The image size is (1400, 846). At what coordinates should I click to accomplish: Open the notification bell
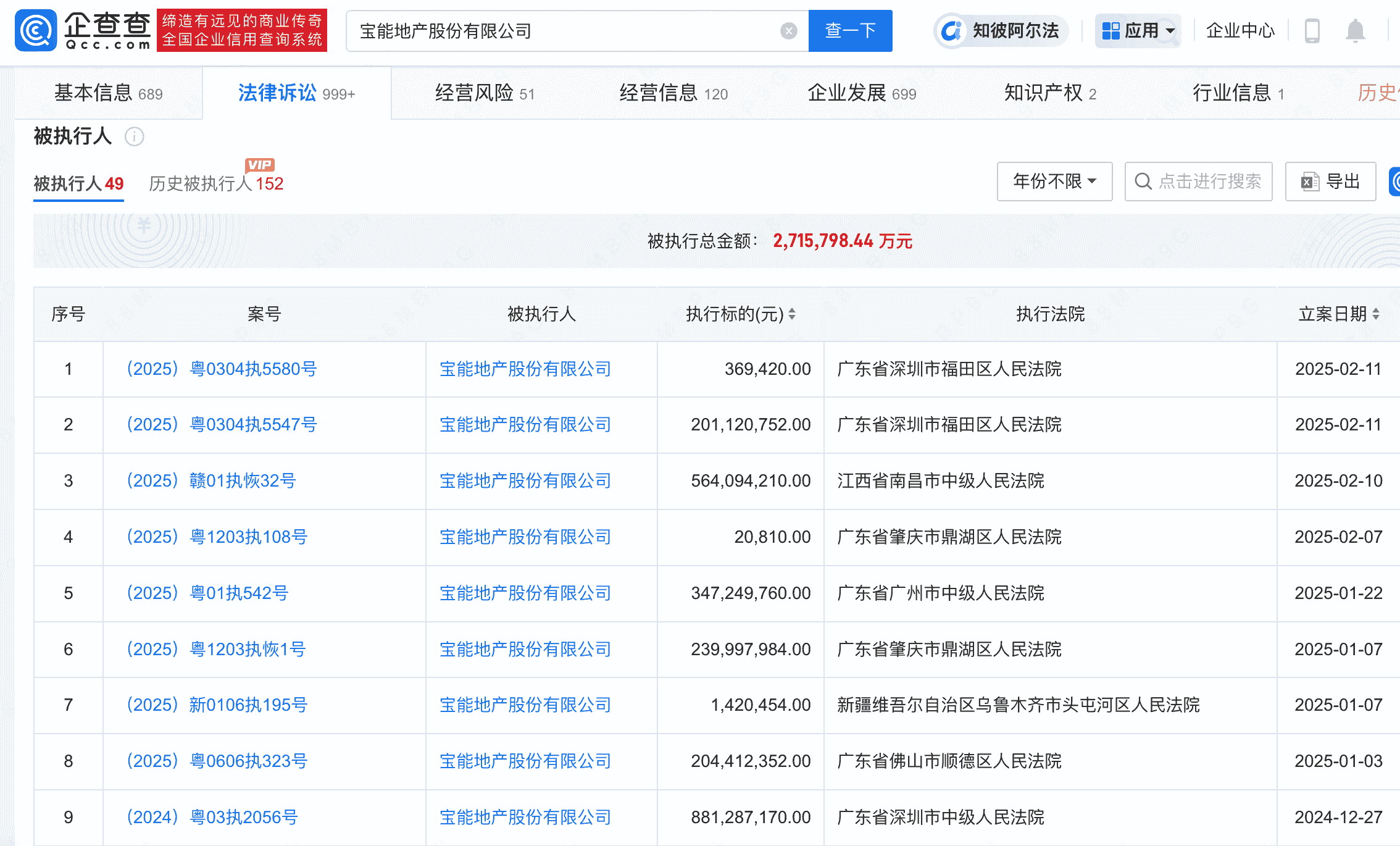coord(1356,30)
